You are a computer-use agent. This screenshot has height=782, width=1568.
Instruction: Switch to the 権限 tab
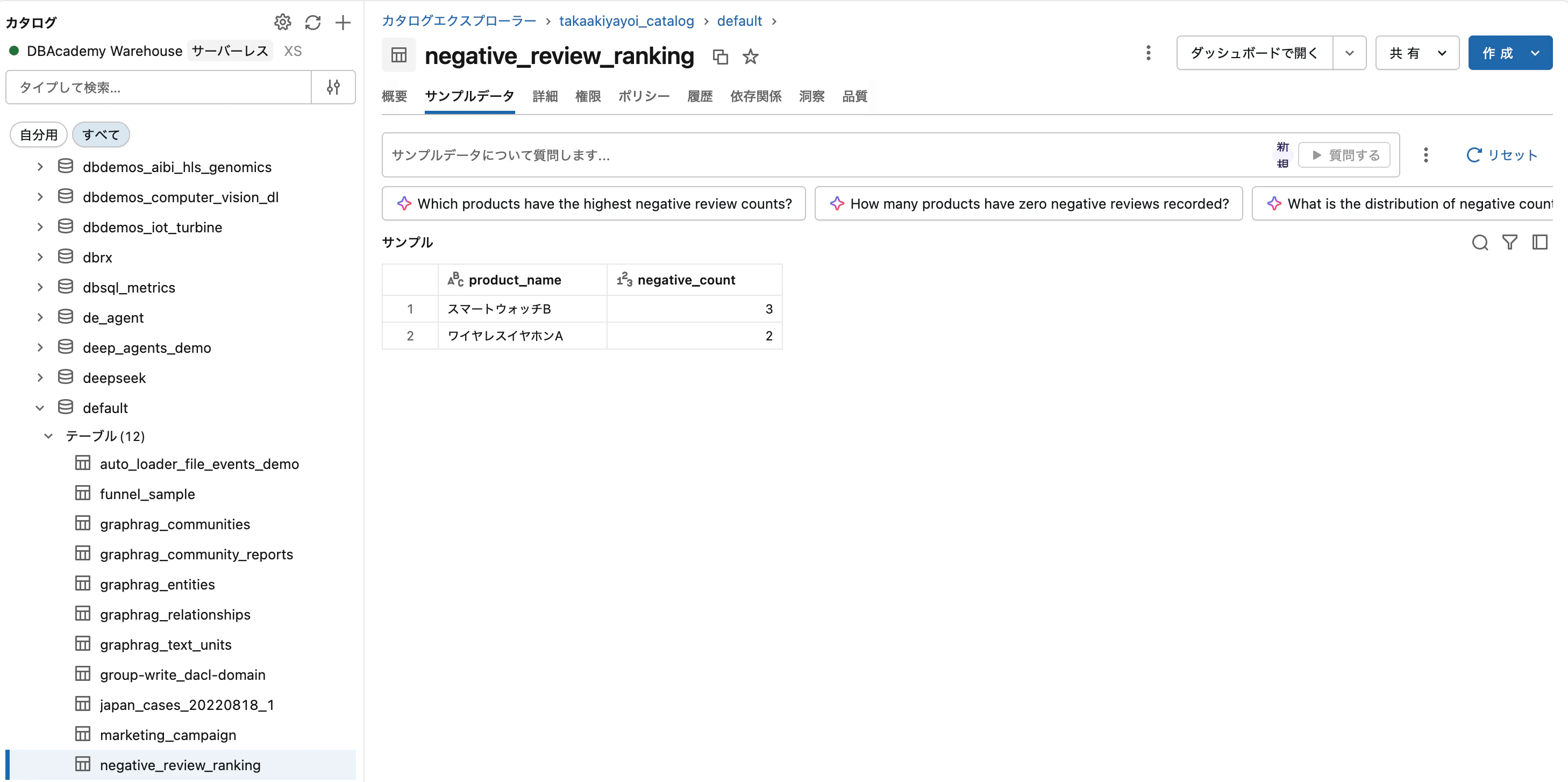[588, 96]
